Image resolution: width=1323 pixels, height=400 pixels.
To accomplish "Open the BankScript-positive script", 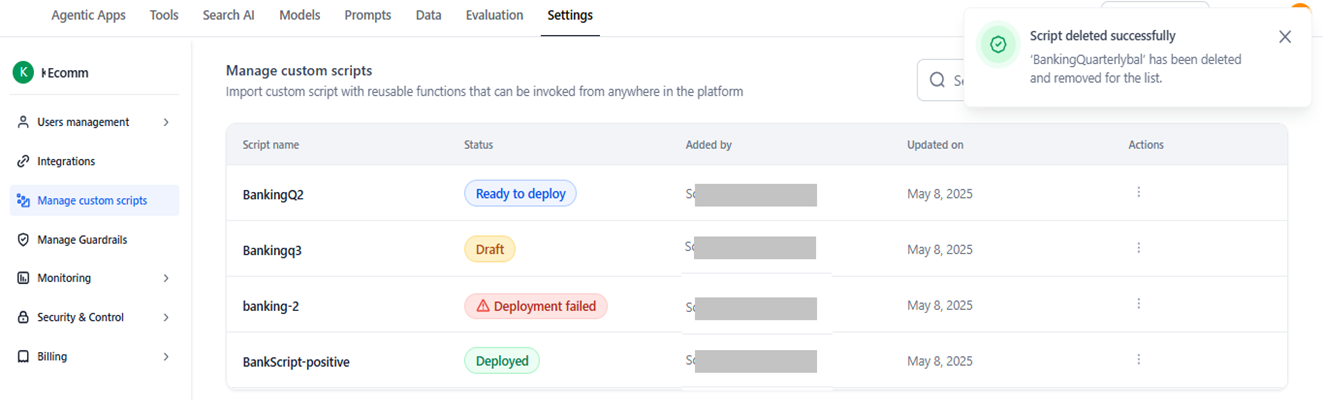I will (x=296, y=362).
